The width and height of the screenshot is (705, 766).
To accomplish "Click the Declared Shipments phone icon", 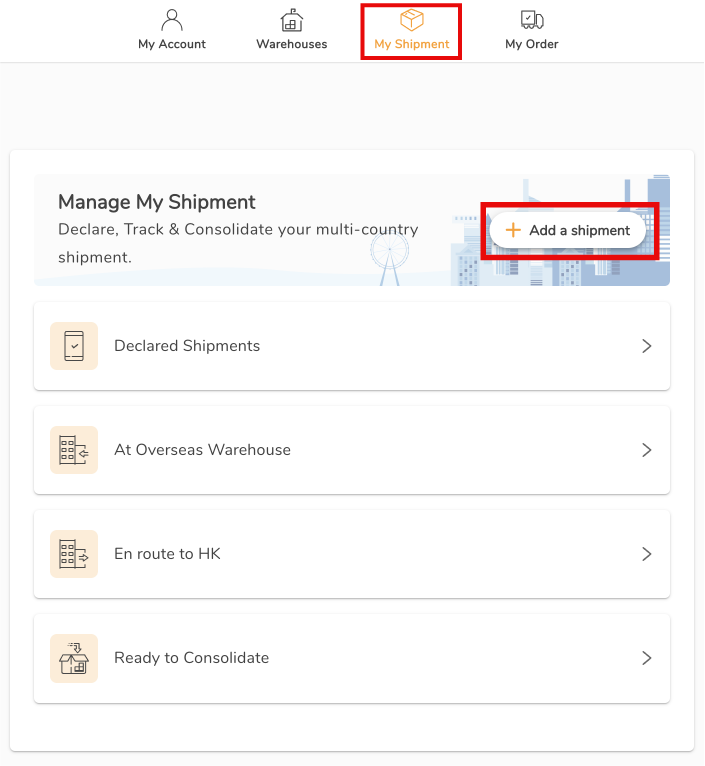I will (x=74, y=346).
